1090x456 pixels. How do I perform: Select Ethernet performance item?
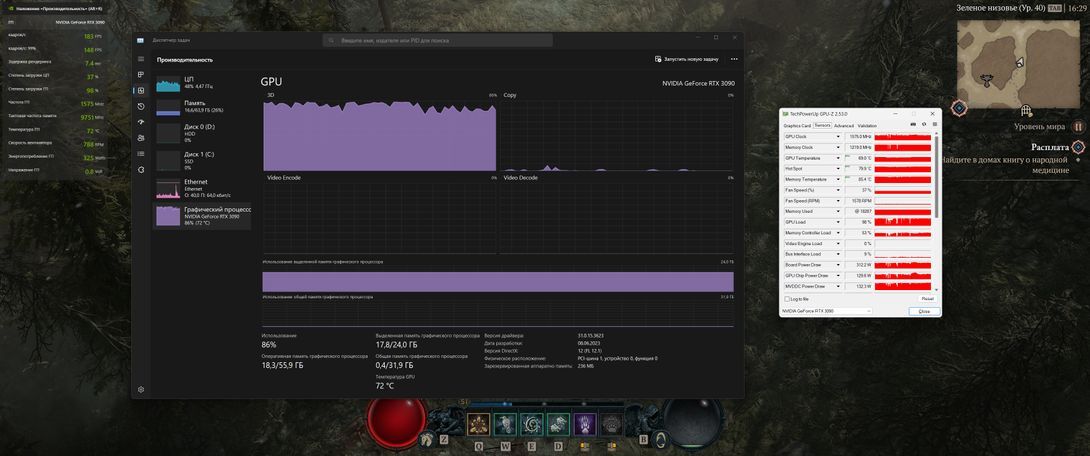coord(202,188)
